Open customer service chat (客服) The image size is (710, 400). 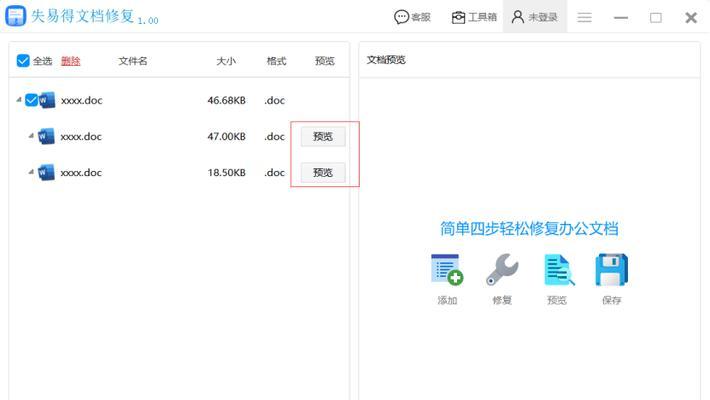(412, 17)
